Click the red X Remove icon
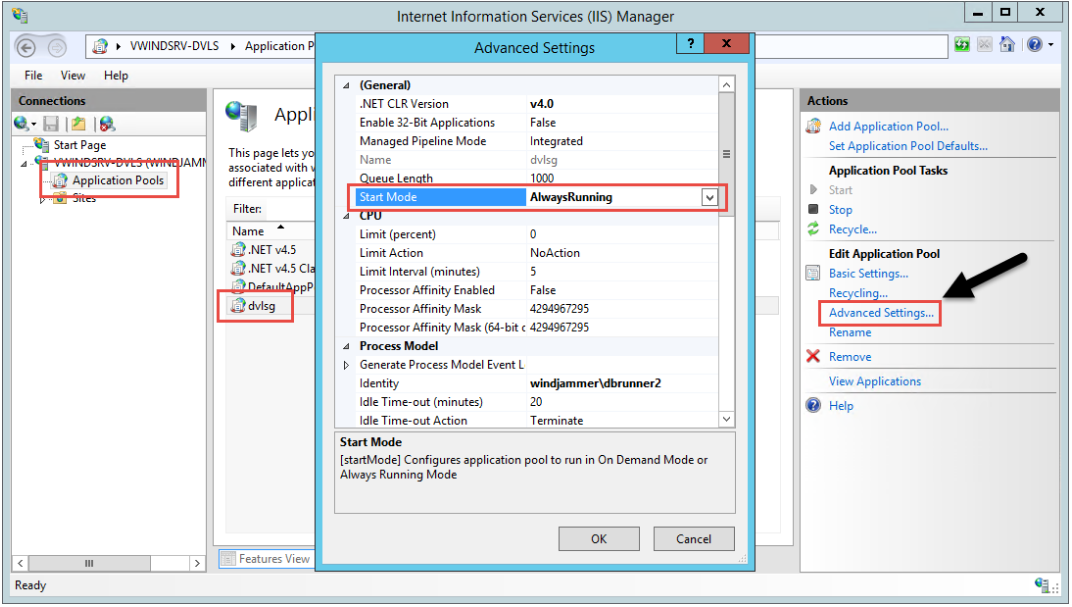 813,357
